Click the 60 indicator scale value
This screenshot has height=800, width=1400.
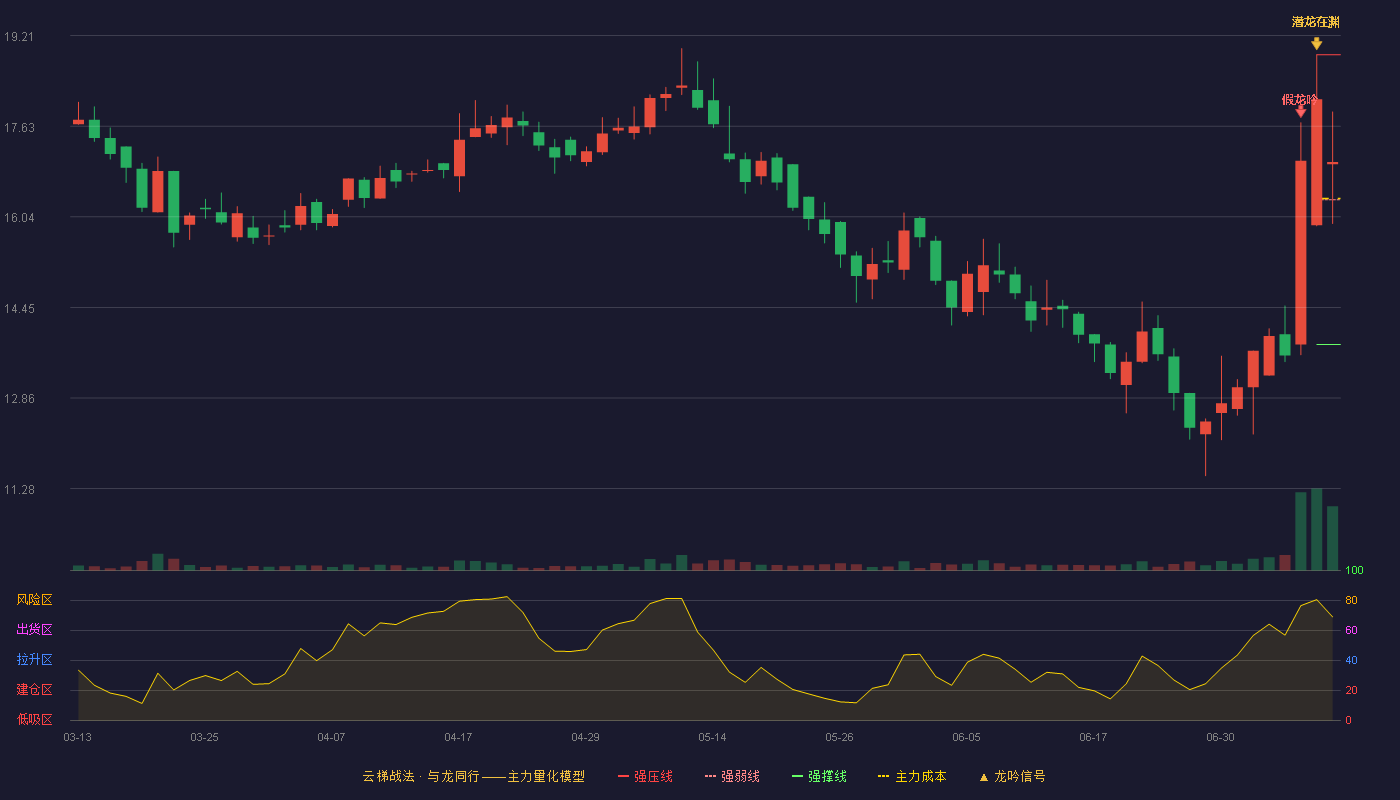coord(1351,630)
